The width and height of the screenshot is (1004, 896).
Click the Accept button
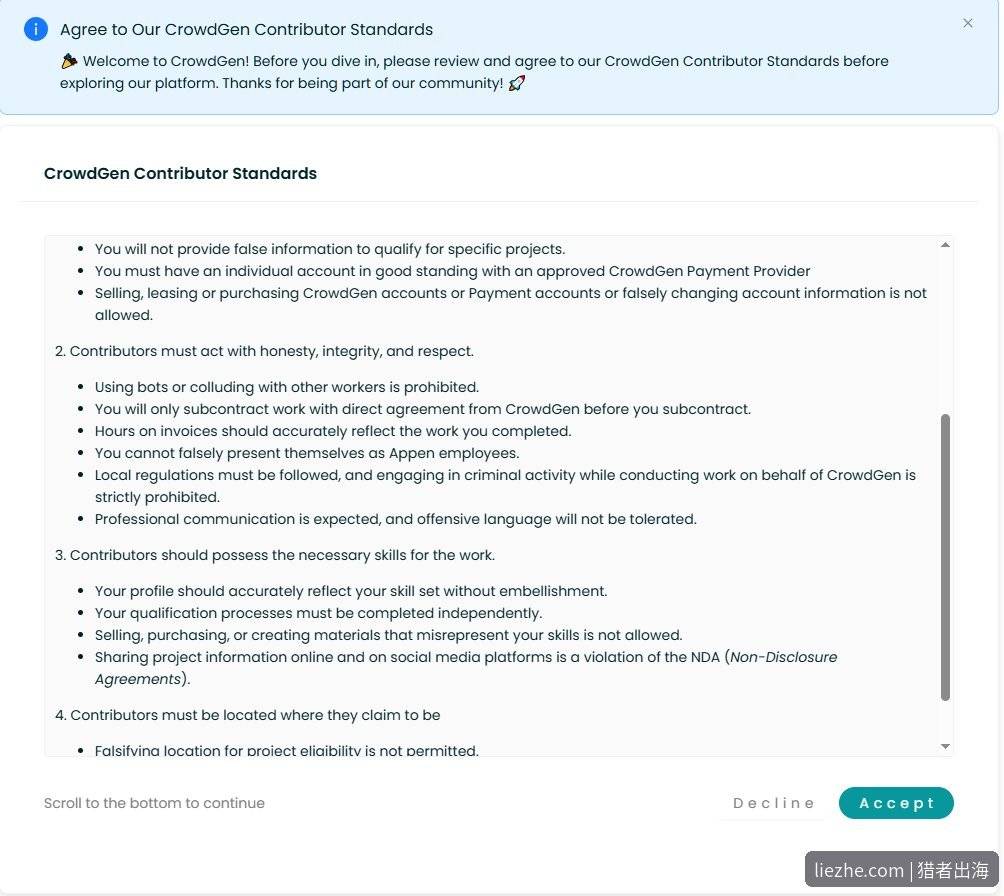pos(896,803)
